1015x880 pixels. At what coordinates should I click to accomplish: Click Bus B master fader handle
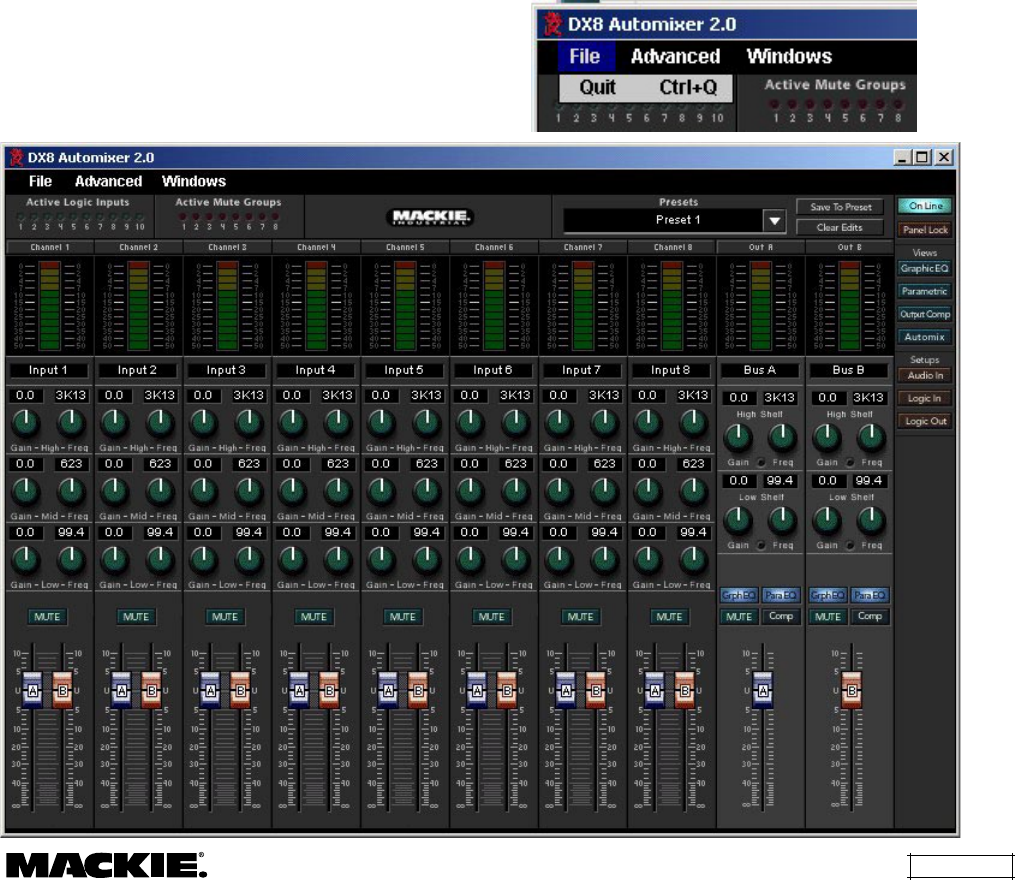pyautogui.click(x=851, y=690)
